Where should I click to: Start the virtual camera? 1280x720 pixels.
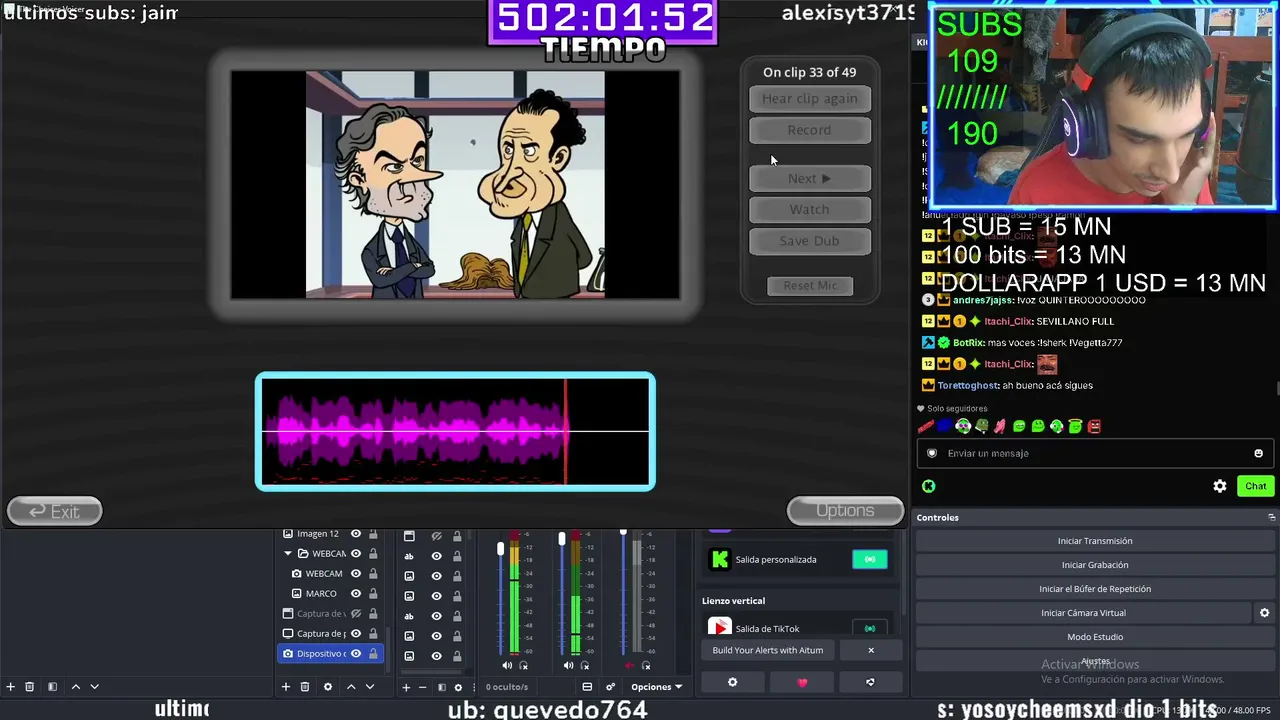click(1083, 613)
